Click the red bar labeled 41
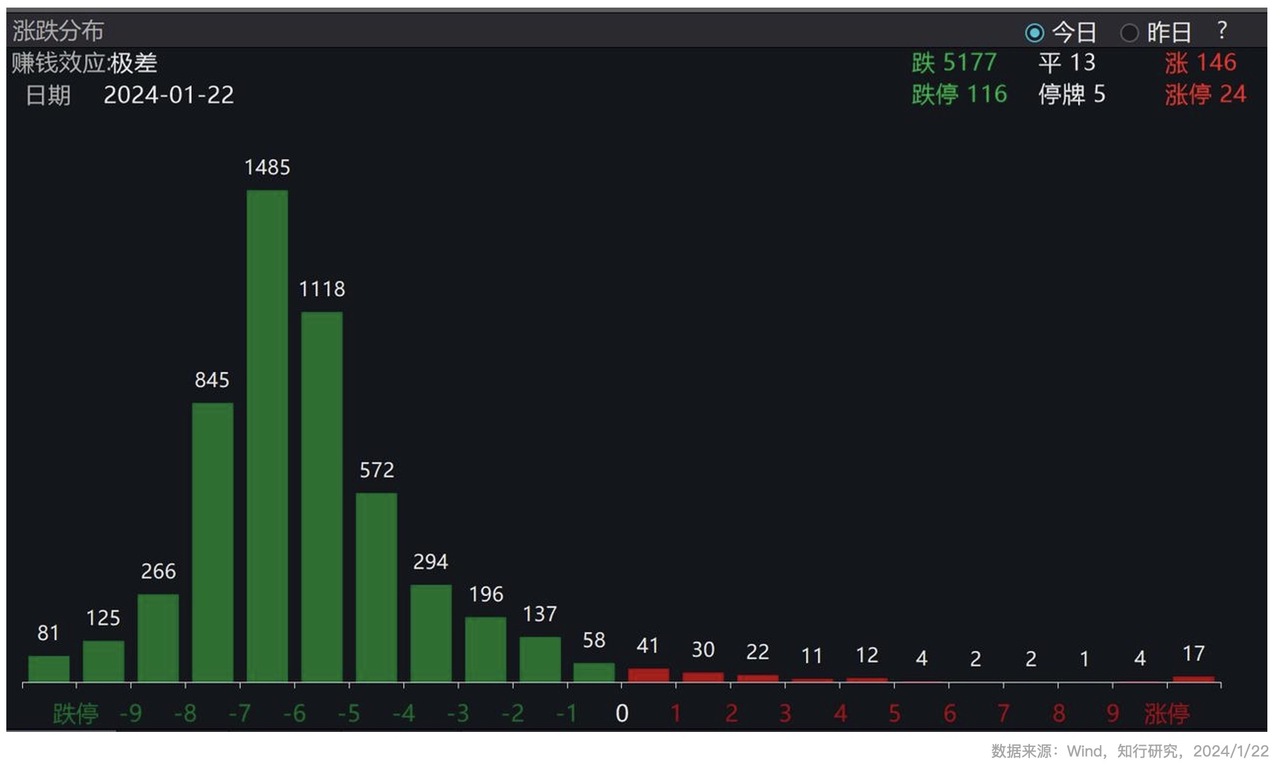The width and height of the screenshot is (1280, 766). pyautogui.click(x=648, y=675)
